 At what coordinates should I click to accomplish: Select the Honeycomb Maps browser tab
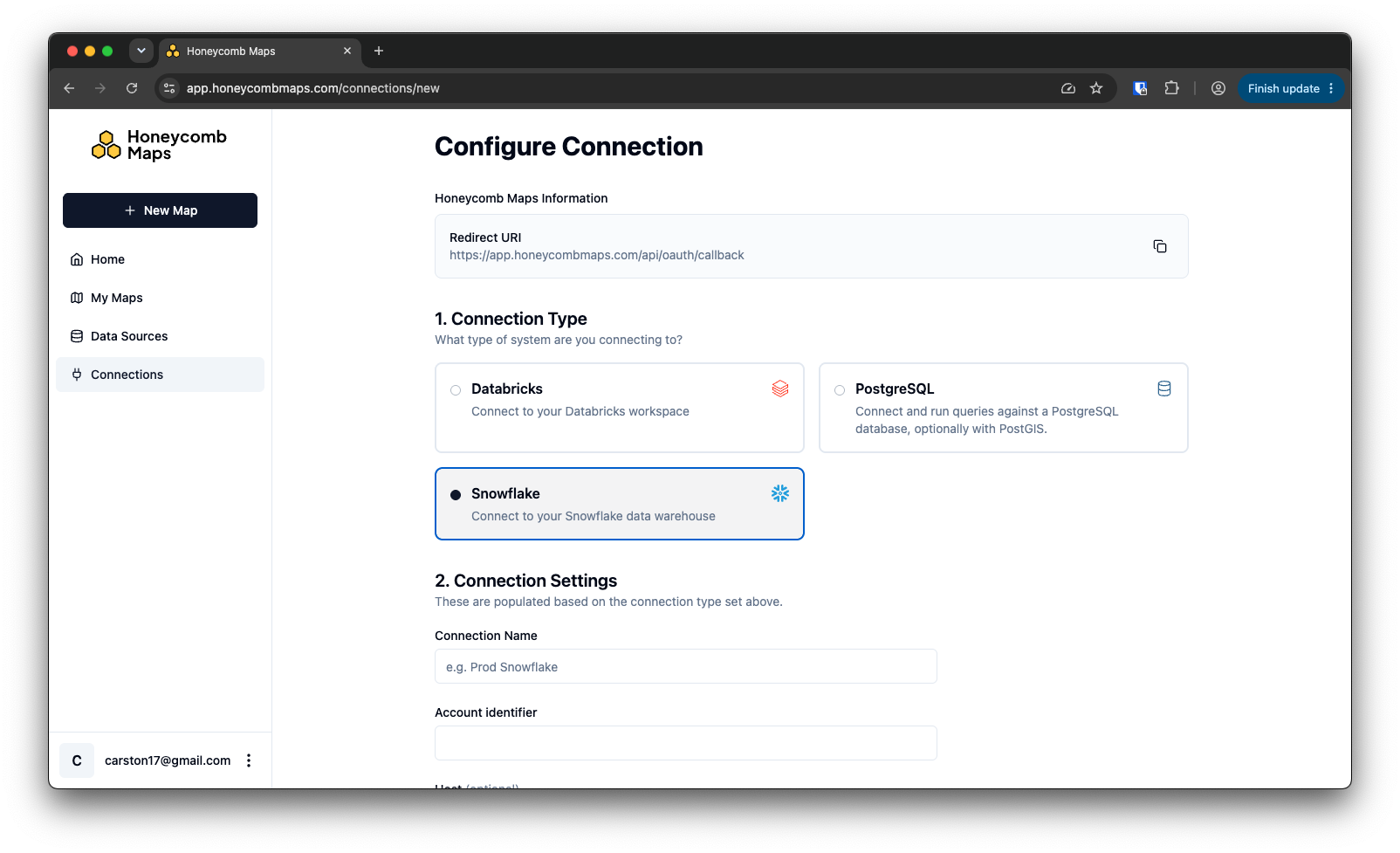259,51
